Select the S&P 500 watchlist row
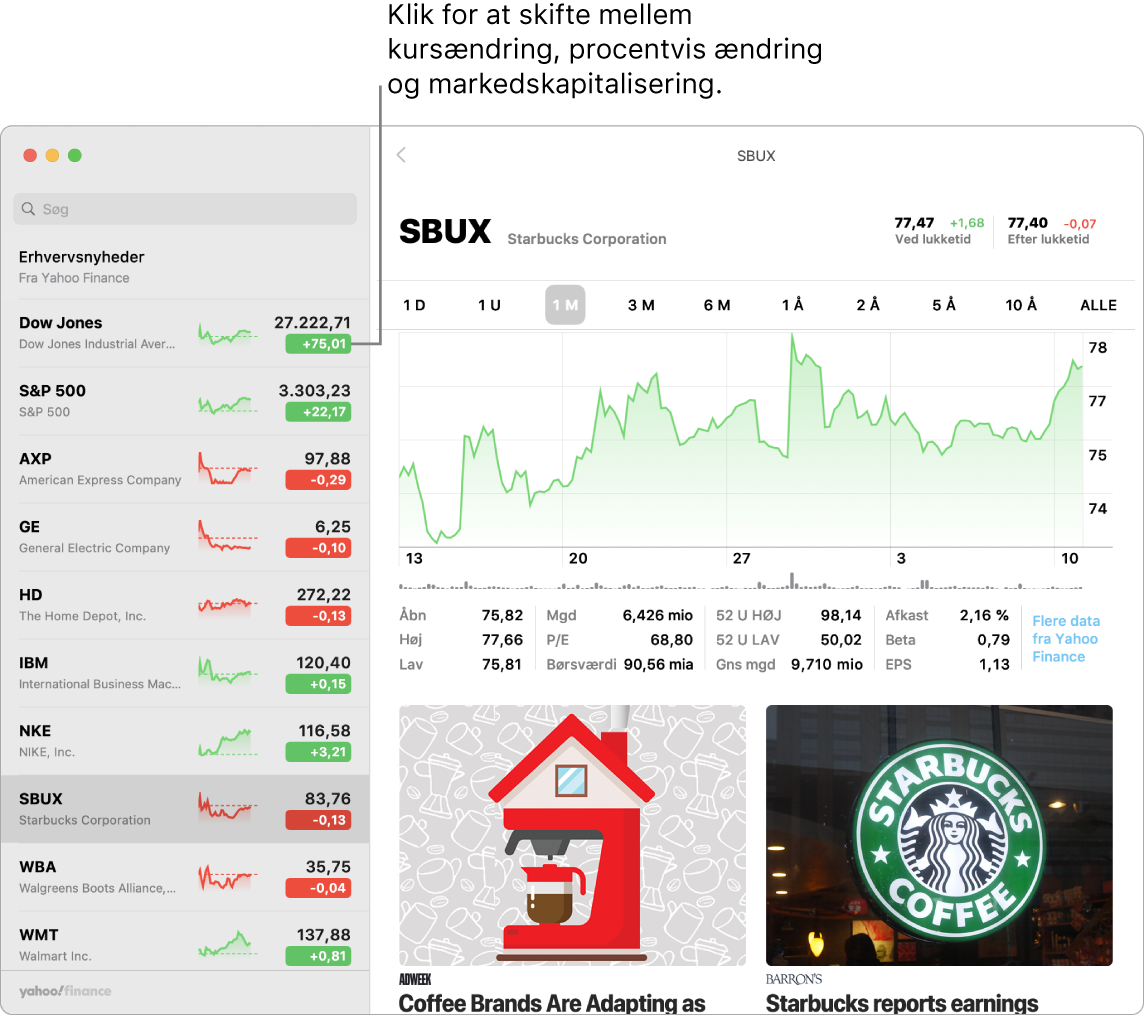The width and height of the screenshot is (1144, 1016). 185,401
